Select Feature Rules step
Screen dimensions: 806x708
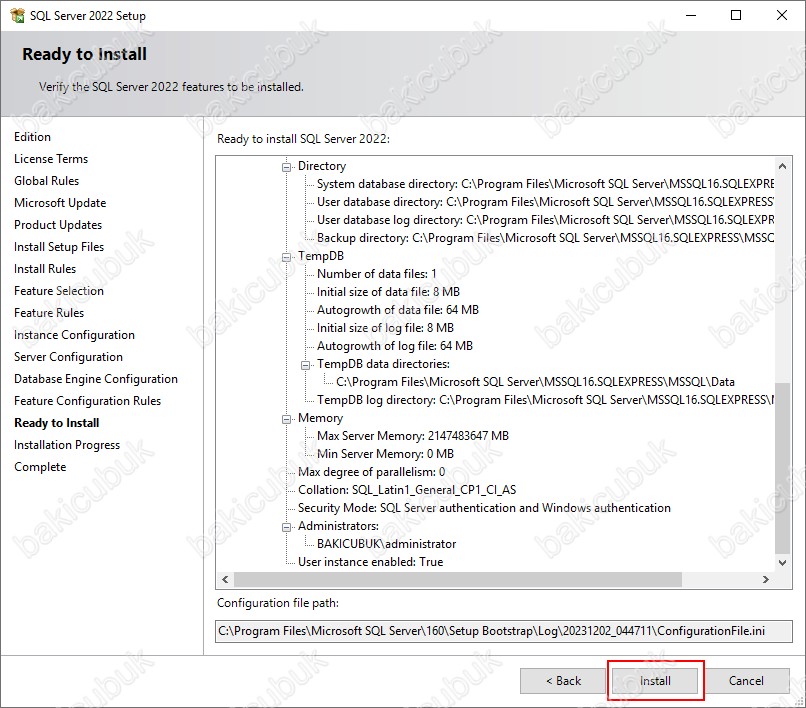click(x=49, y=313)
